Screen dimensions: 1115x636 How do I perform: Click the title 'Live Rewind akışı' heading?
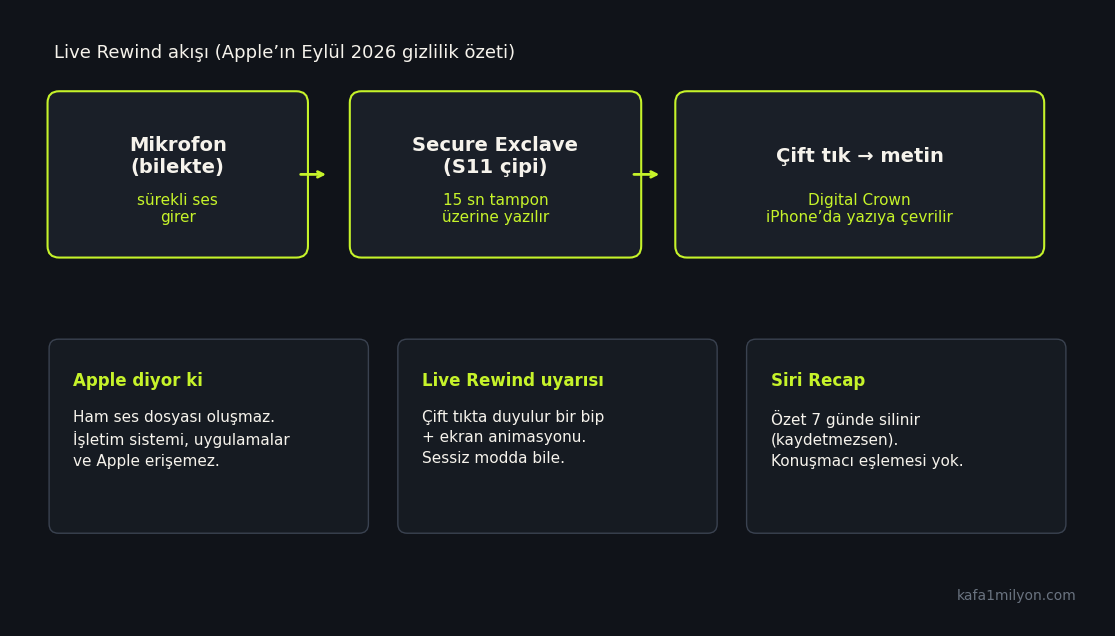click(x=284, y=53)
